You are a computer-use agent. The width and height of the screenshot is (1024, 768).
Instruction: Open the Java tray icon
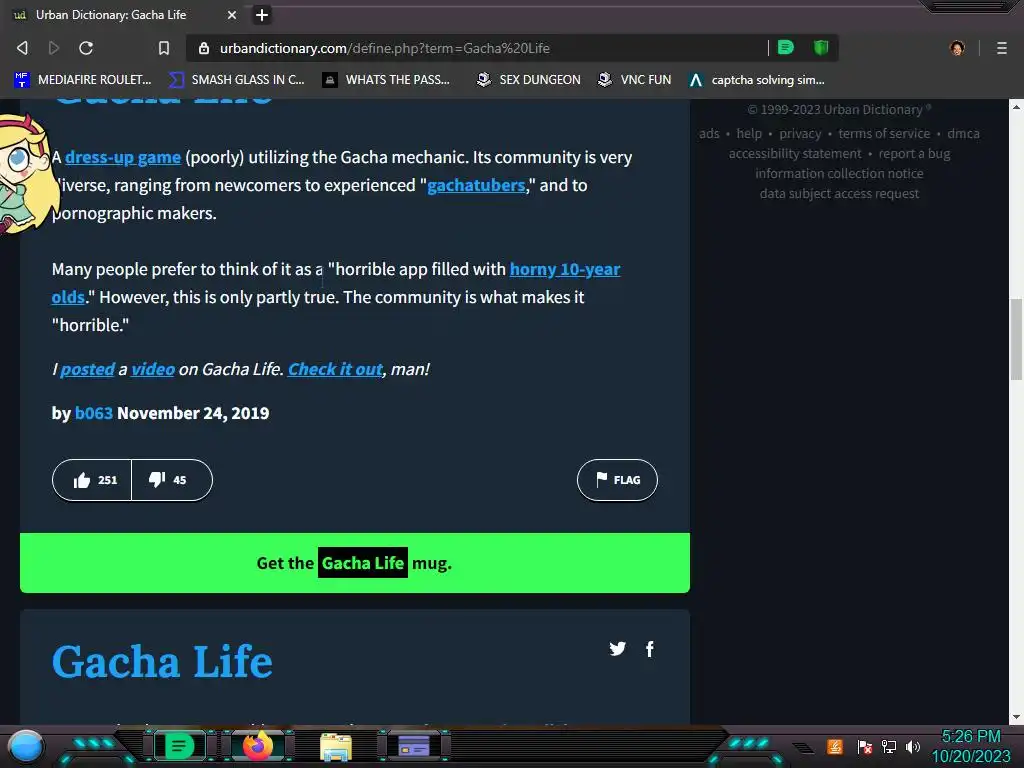(835, 746)
